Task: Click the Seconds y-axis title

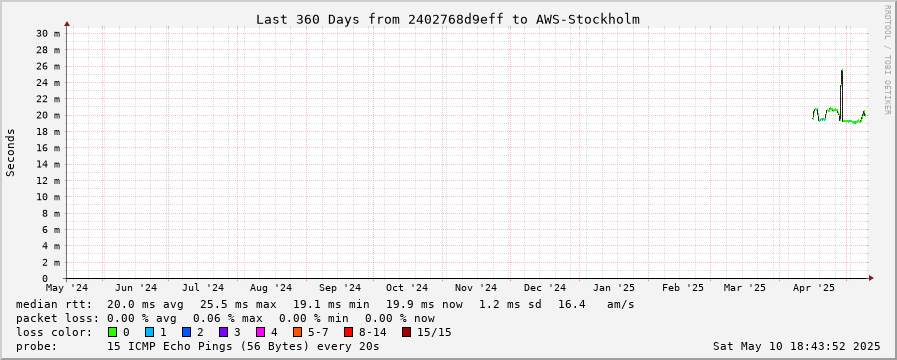Action: tap(10, 153)
